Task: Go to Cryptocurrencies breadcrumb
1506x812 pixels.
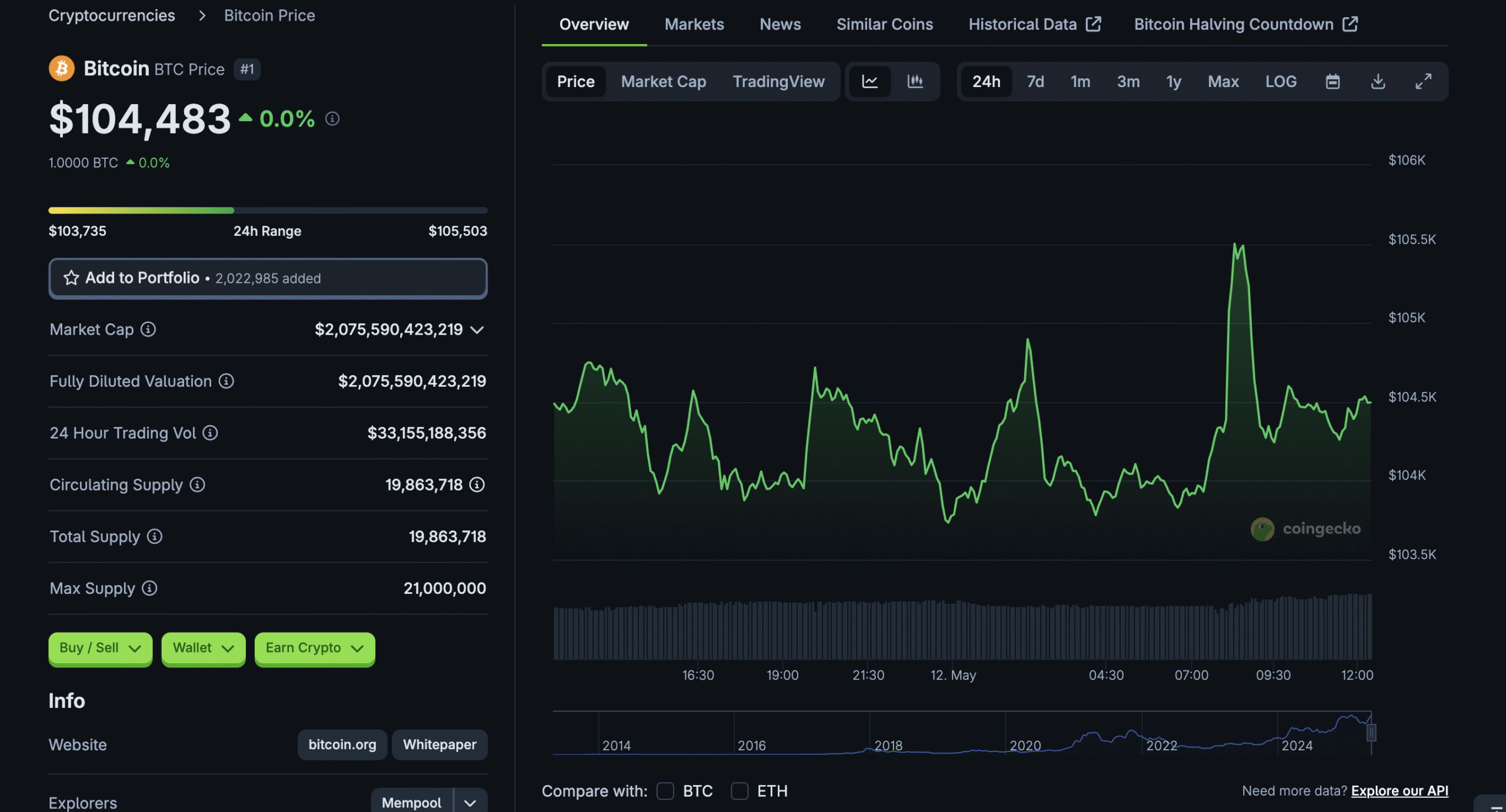Action: [x=112, y=15]
